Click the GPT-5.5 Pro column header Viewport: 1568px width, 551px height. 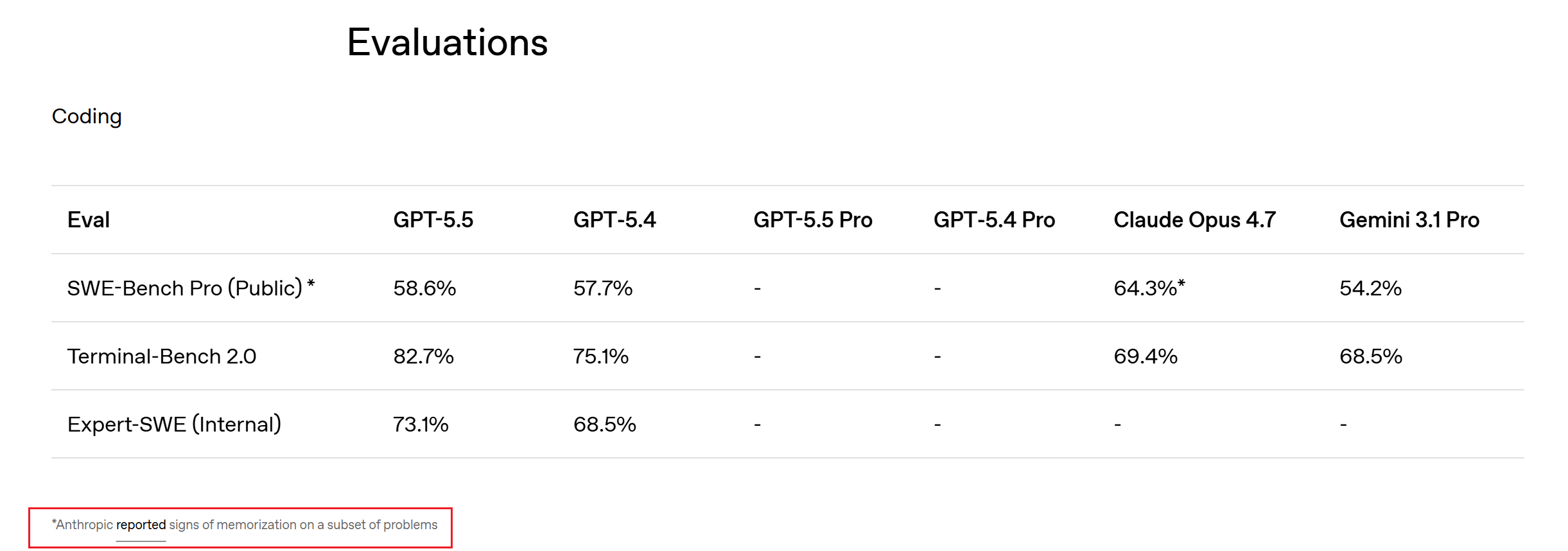coord(813,220)
